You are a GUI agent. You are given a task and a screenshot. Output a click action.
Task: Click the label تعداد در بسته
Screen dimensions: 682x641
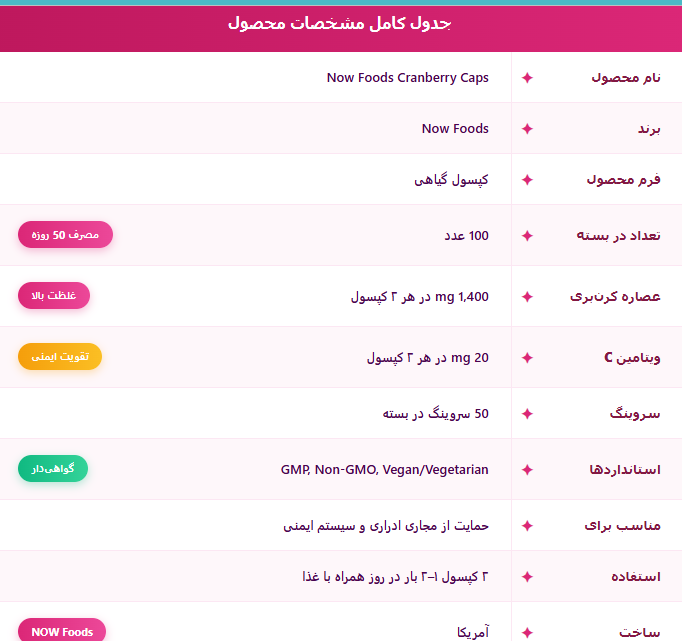[x=618, y=236]
